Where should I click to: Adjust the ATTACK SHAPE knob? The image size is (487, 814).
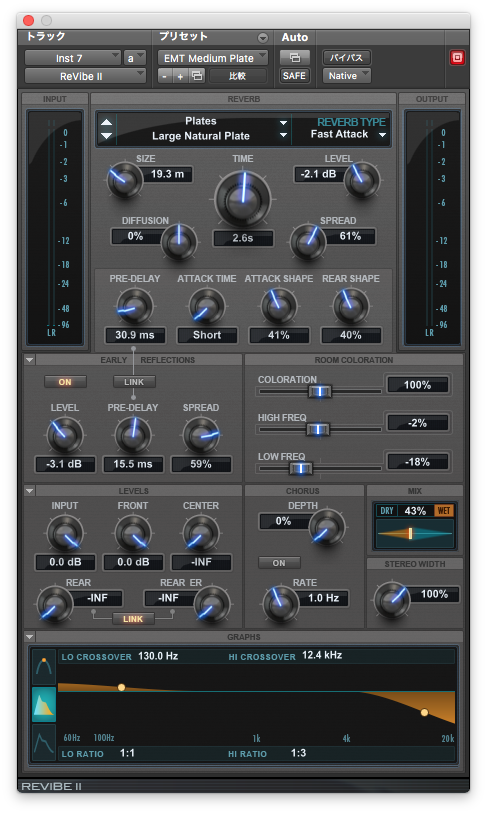279,306
